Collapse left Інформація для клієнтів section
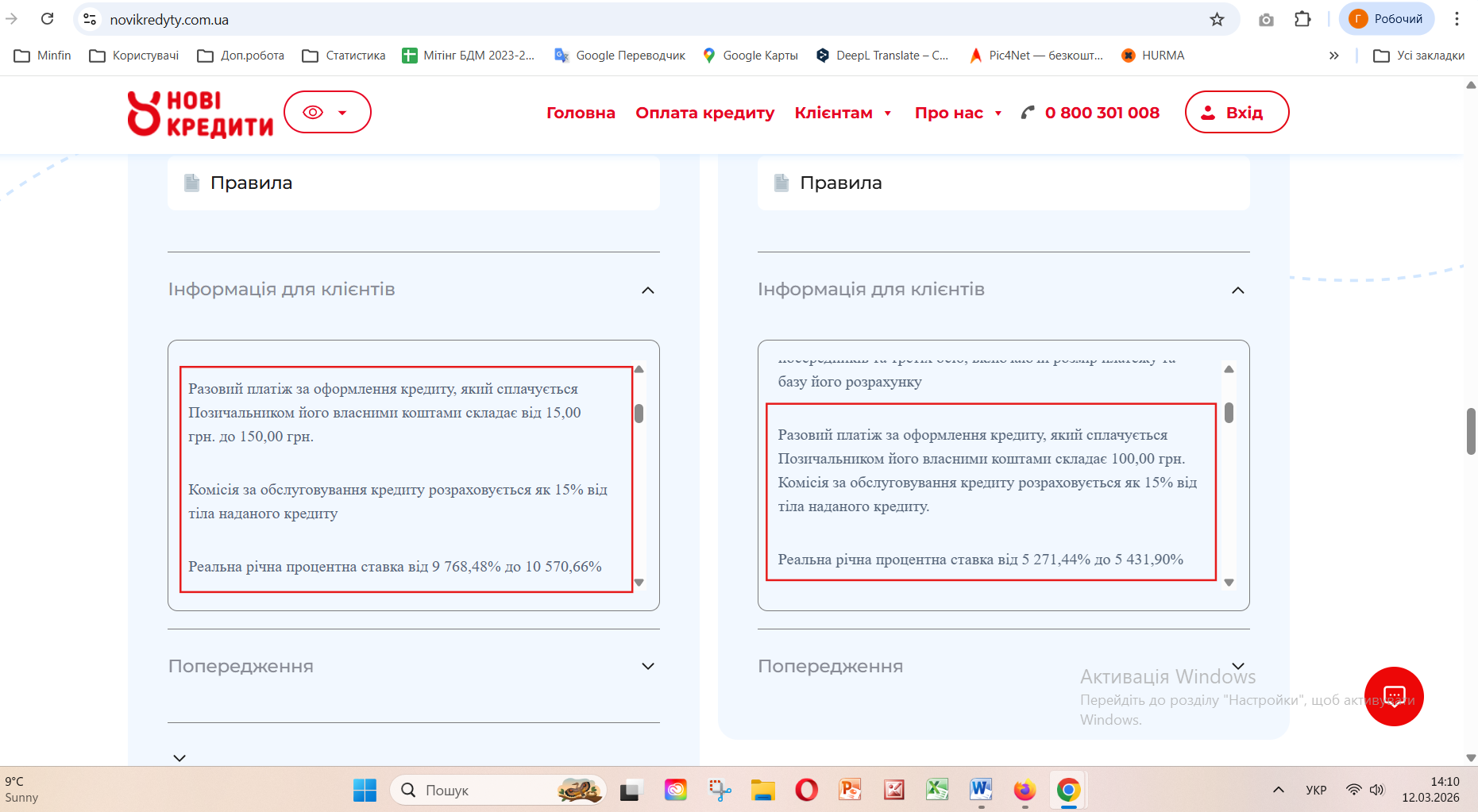Image resolution: width=1478 pixels, height=812 pixels. (x=648, y=291)
